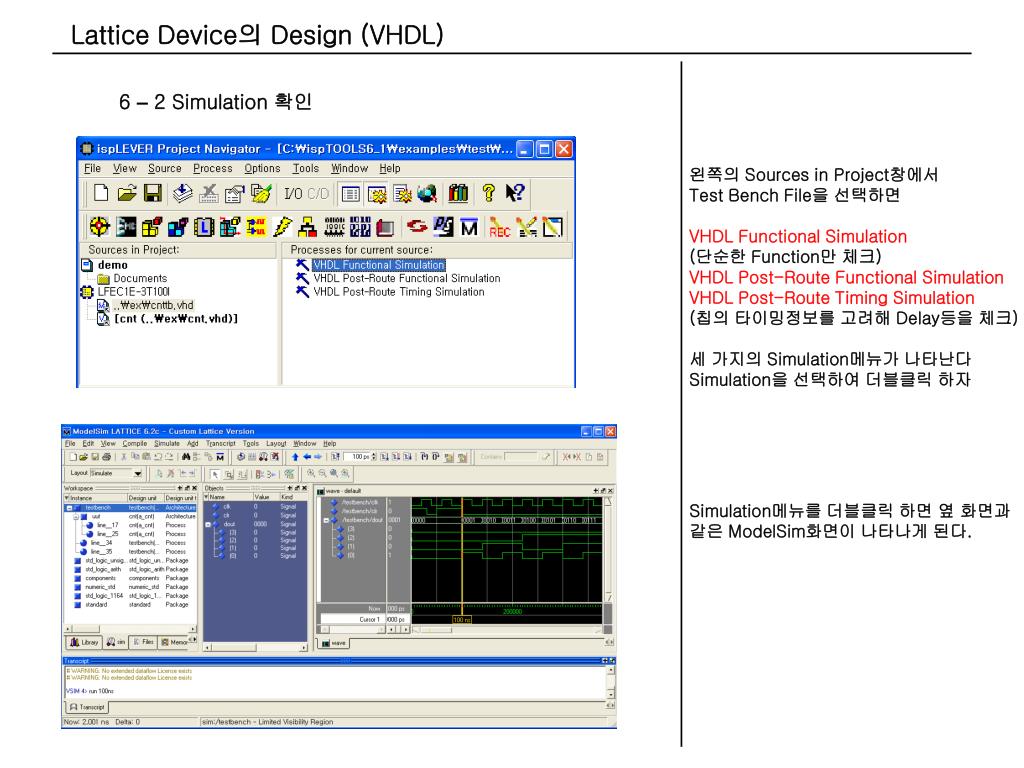Viewport: 1024px width, 768px height.
Task: Click Instance column sort triangle in Workspace
Action: 67,498
